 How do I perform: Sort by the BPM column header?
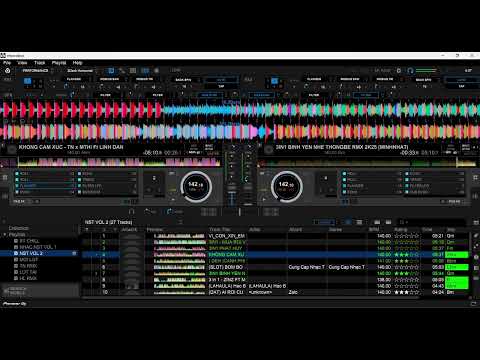click(x=374, y=229)
